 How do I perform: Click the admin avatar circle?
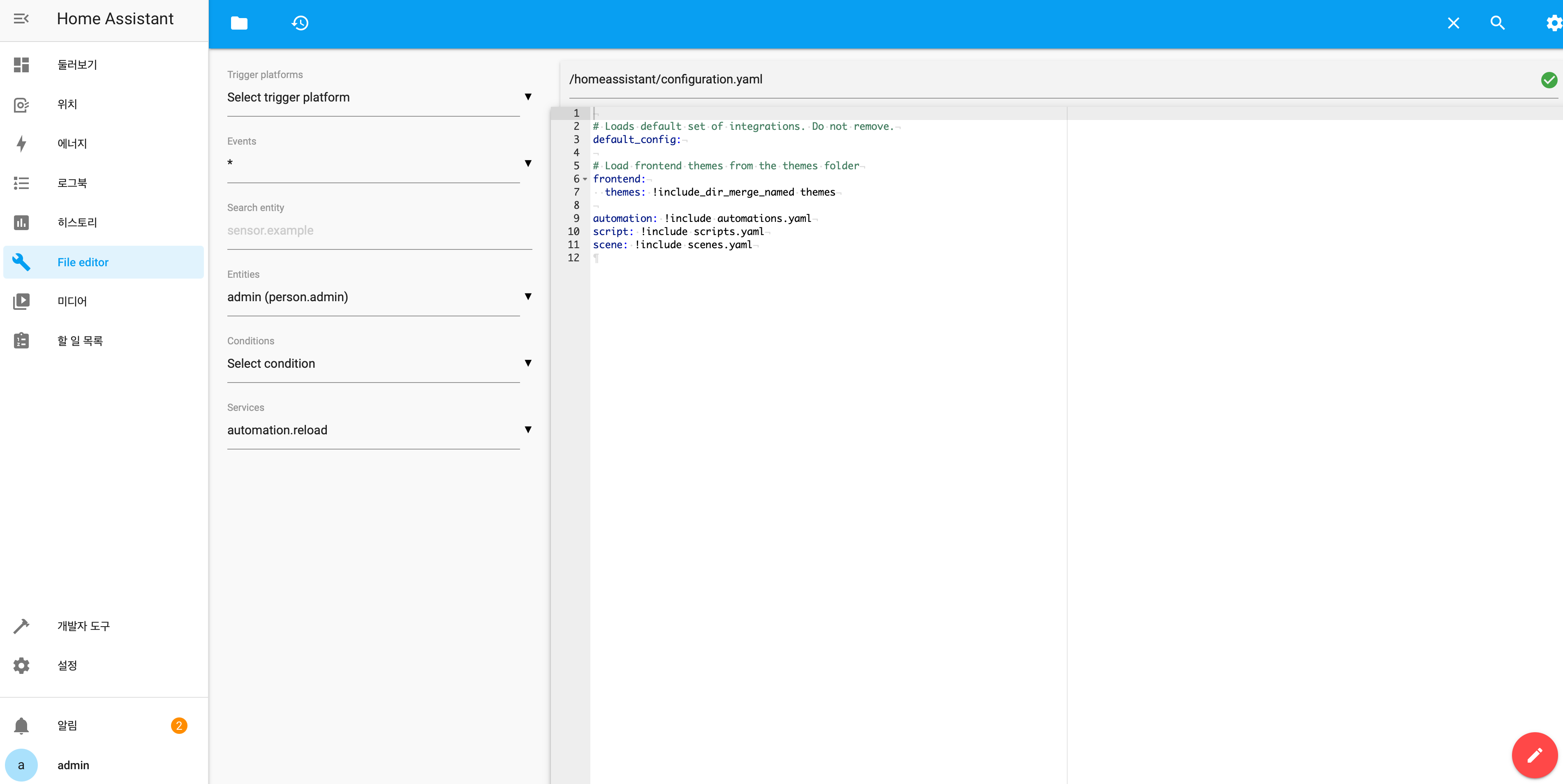point(21,765)
